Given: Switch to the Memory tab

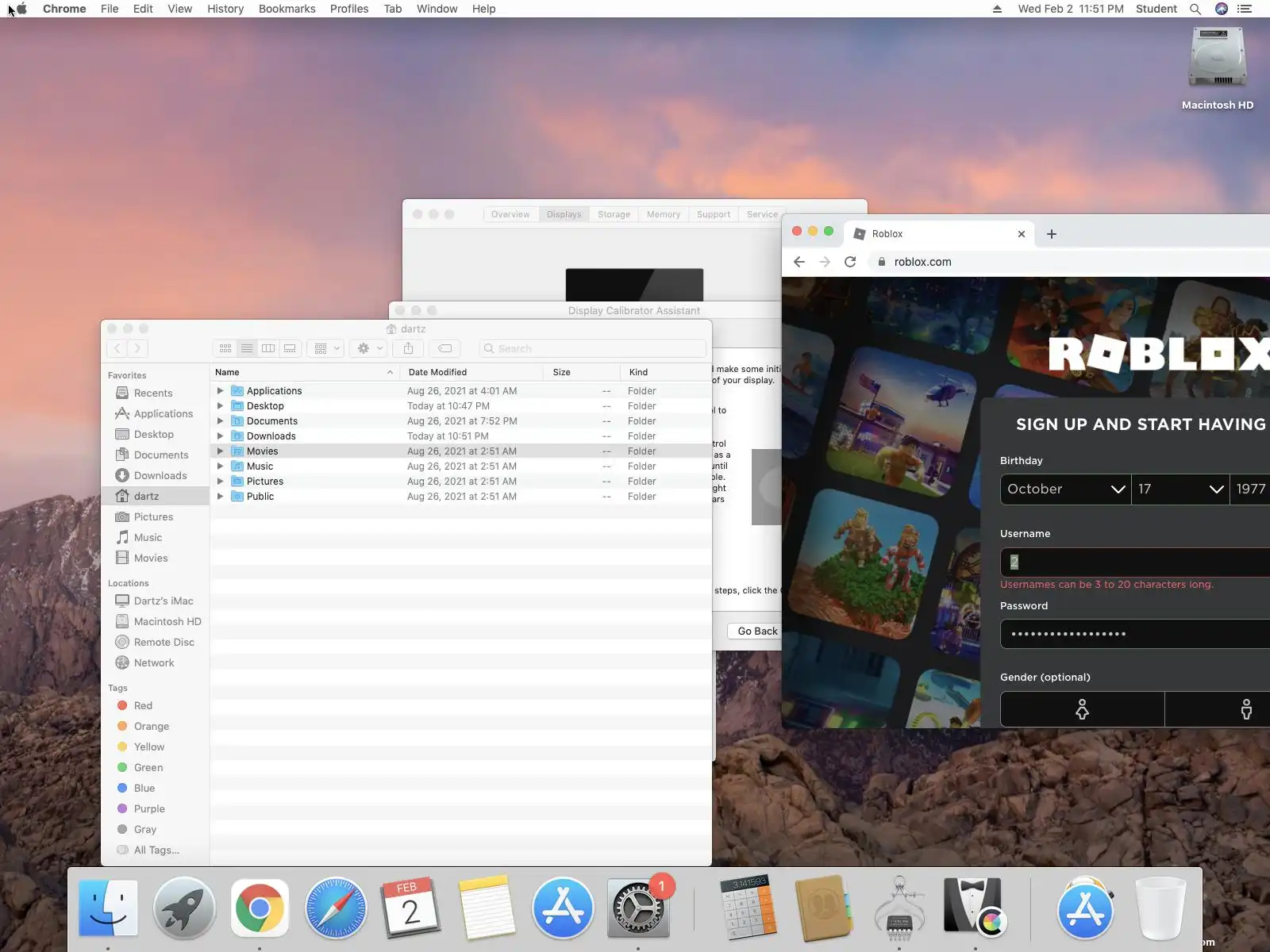Looking at the screenshot, I should (664, 214).
